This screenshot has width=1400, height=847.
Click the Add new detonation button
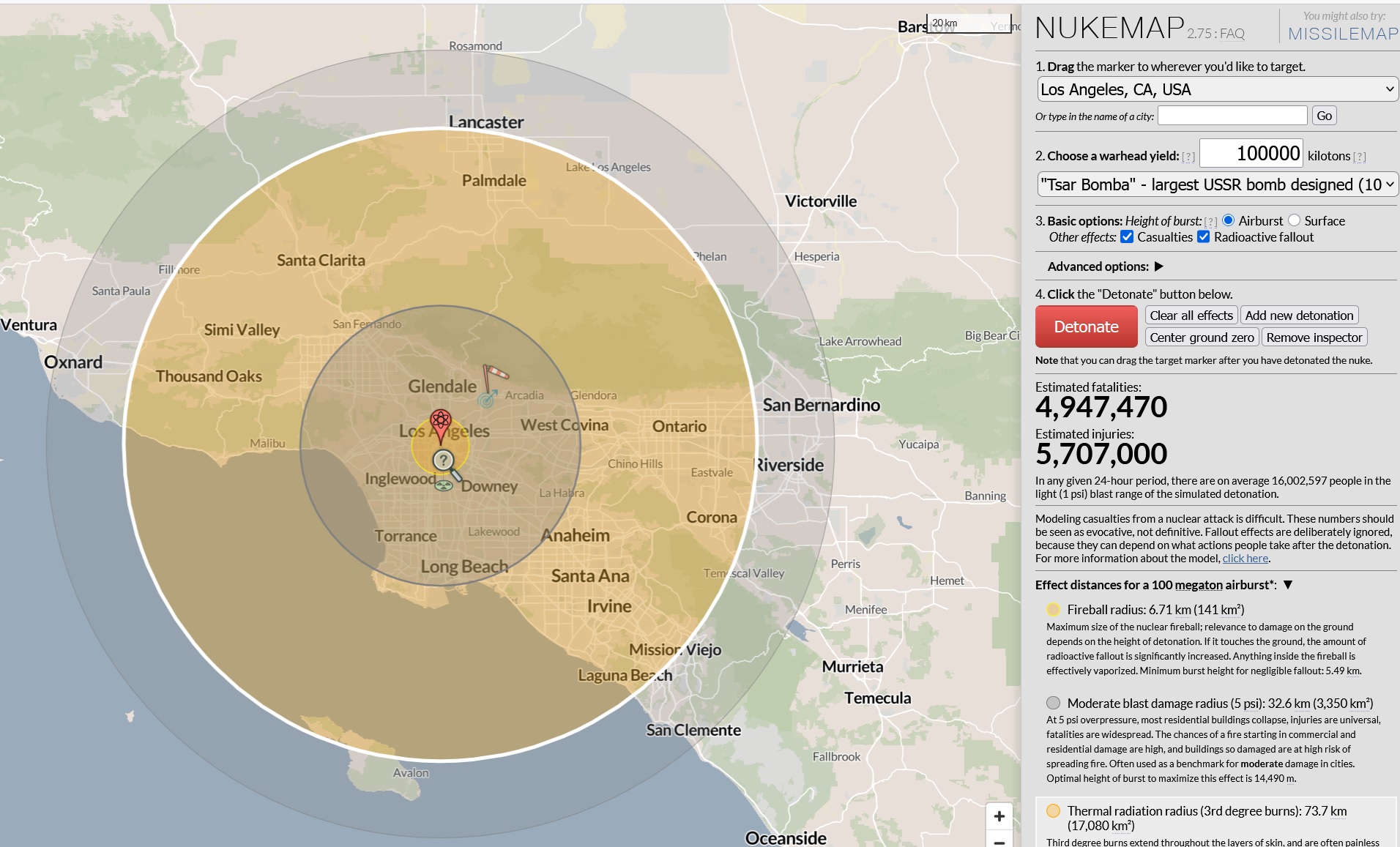(x=1299, y=316)
